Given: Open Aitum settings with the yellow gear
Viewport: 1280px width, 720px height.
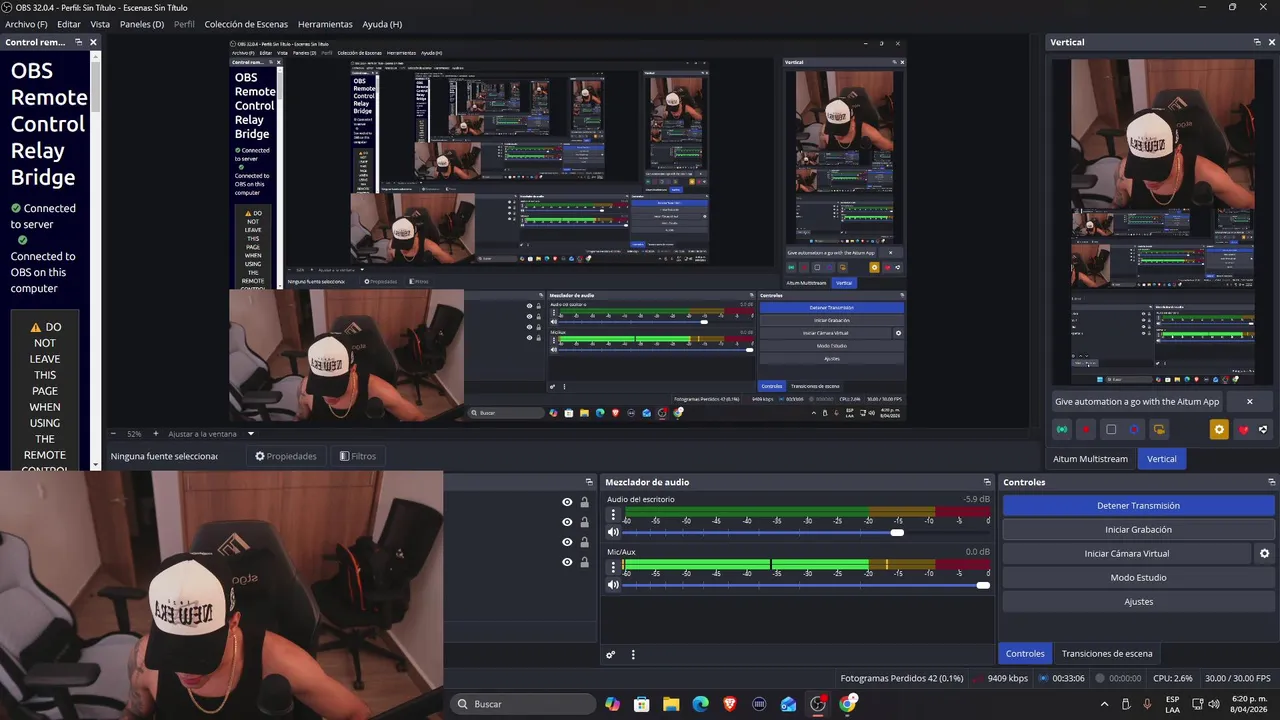Looking at the screenshot, I should 1219,430.
